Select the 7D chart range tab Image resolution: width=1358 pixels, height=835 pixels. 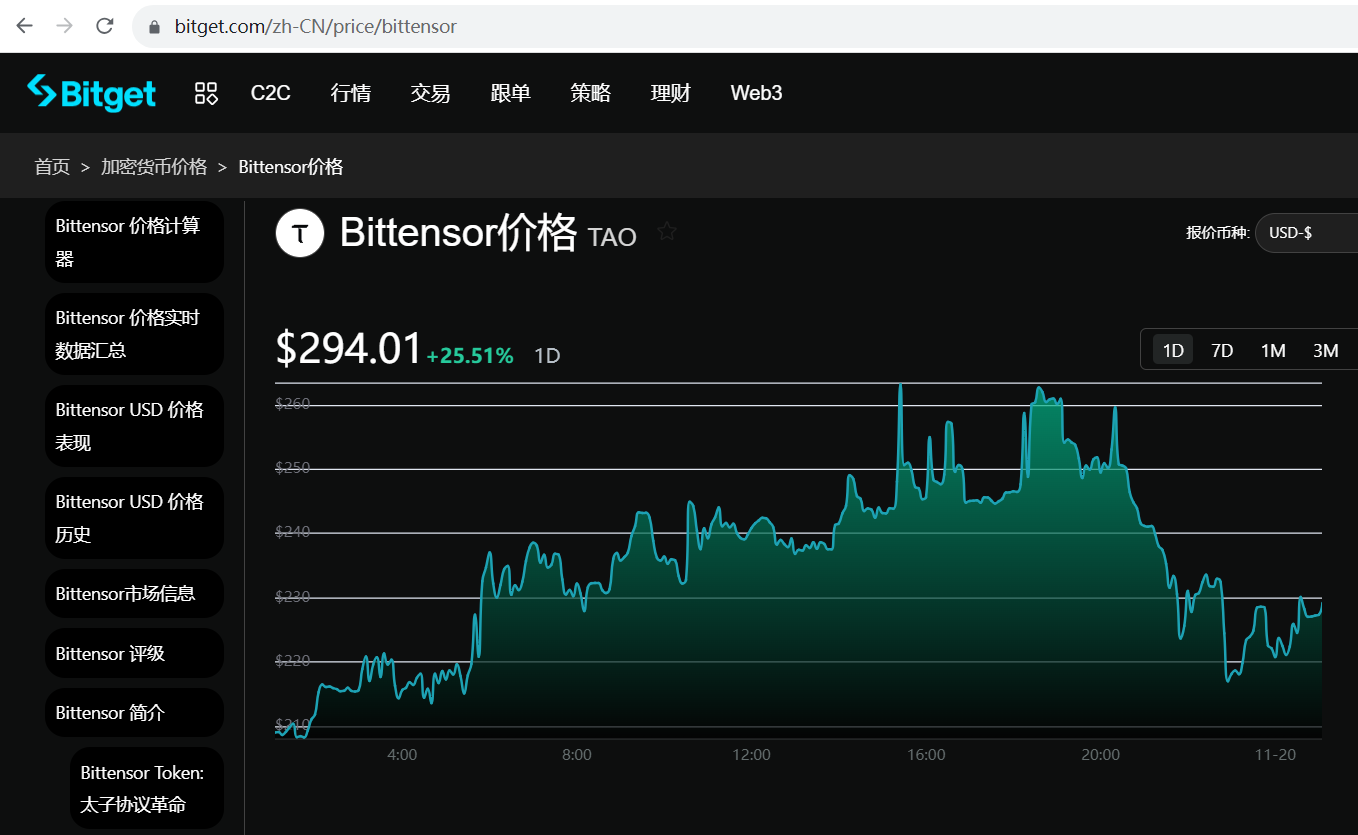pos(1222,350)
